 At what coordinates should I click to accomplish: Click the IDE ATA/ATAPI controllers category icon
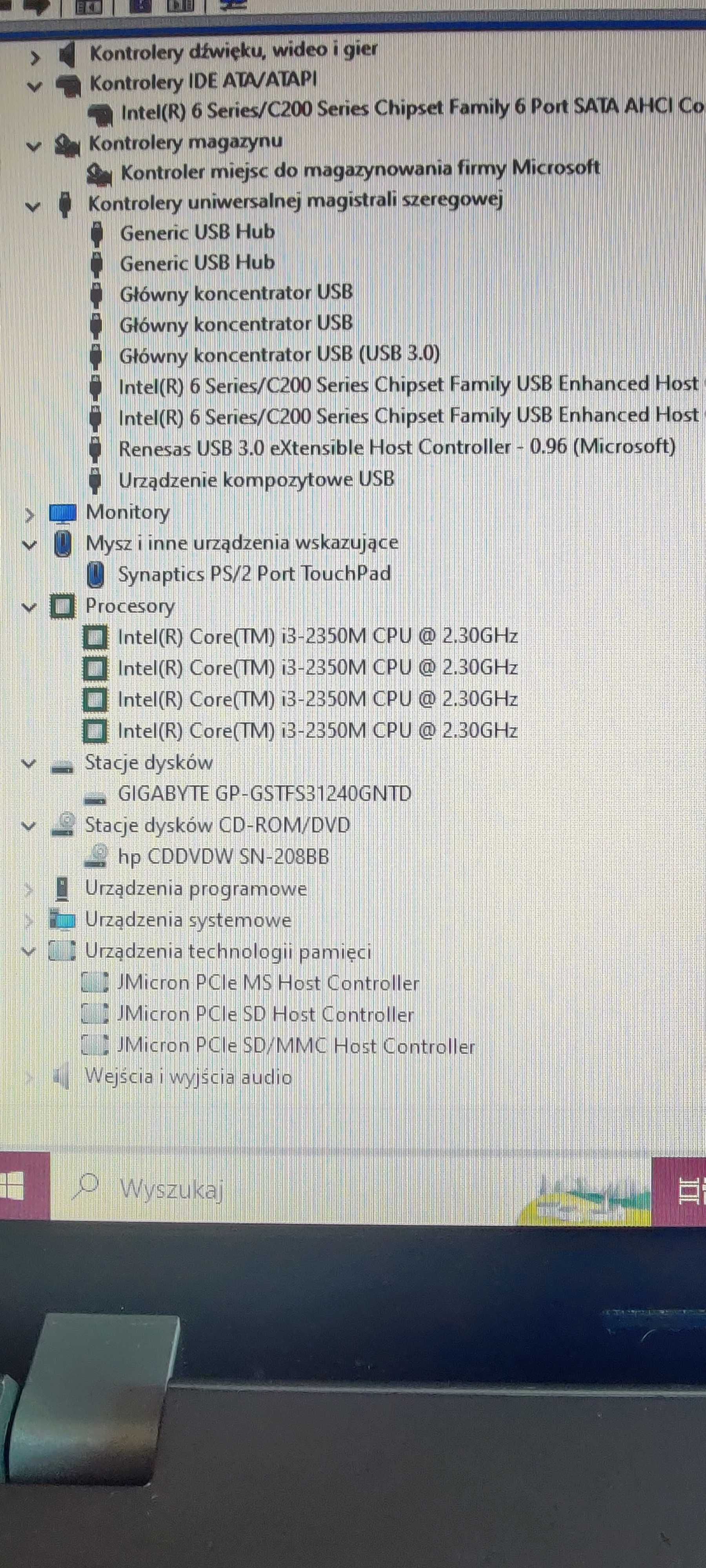pyautogui.click(x=67, y=85)
